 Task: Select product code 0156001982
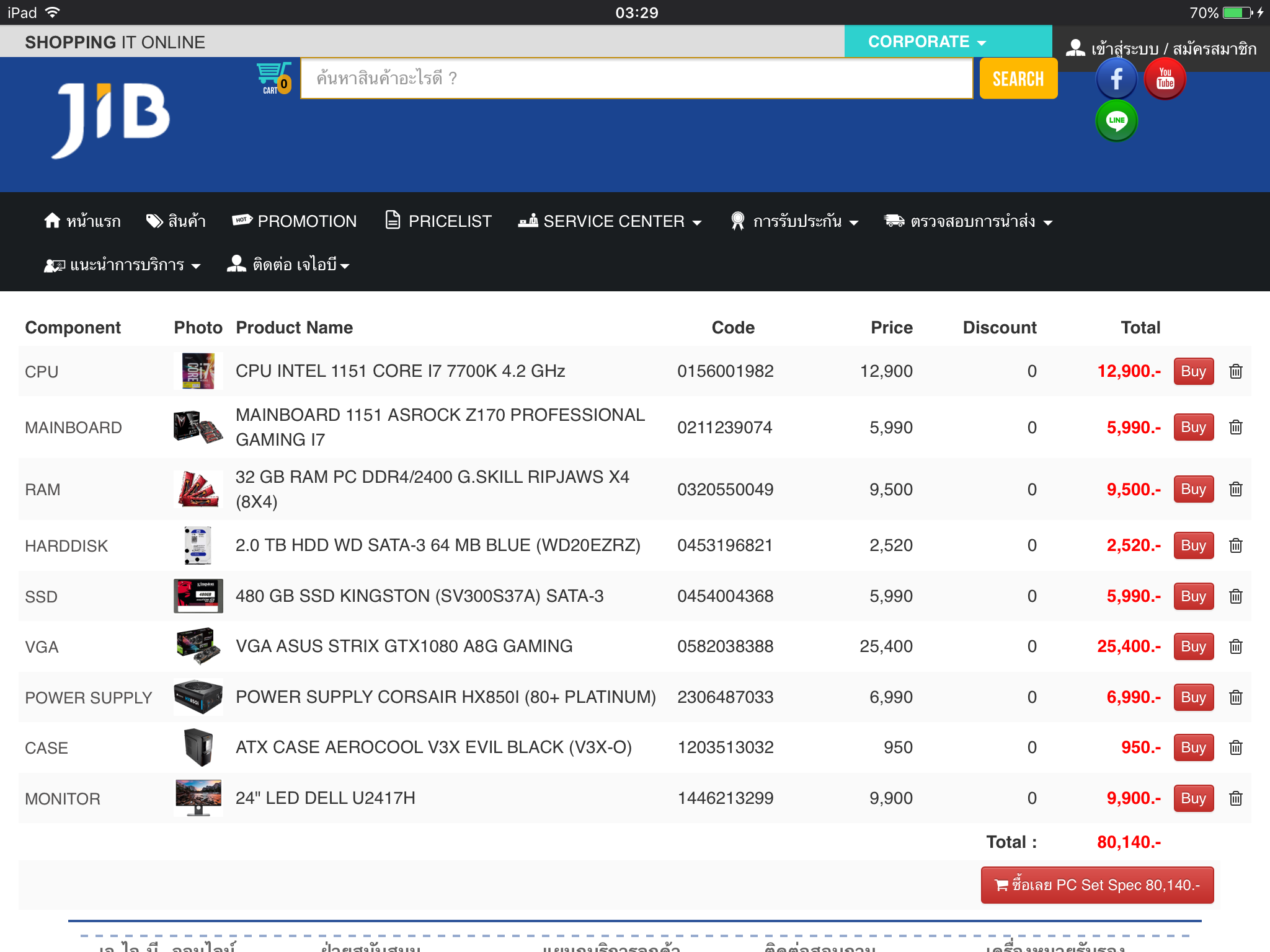click(726, 371)
